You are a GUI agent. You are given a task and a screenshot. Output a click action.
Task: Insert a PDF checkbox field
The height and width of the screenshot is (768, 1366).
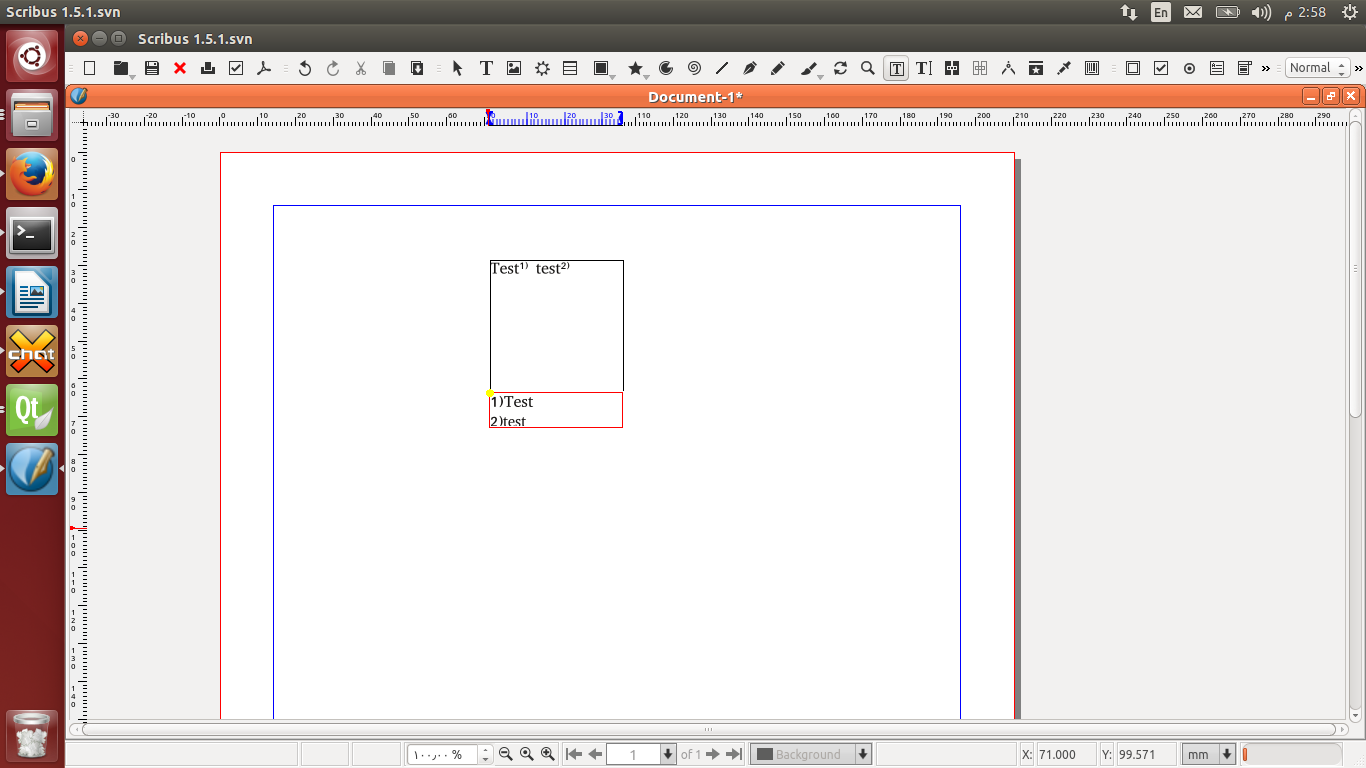click(1161, 68)
